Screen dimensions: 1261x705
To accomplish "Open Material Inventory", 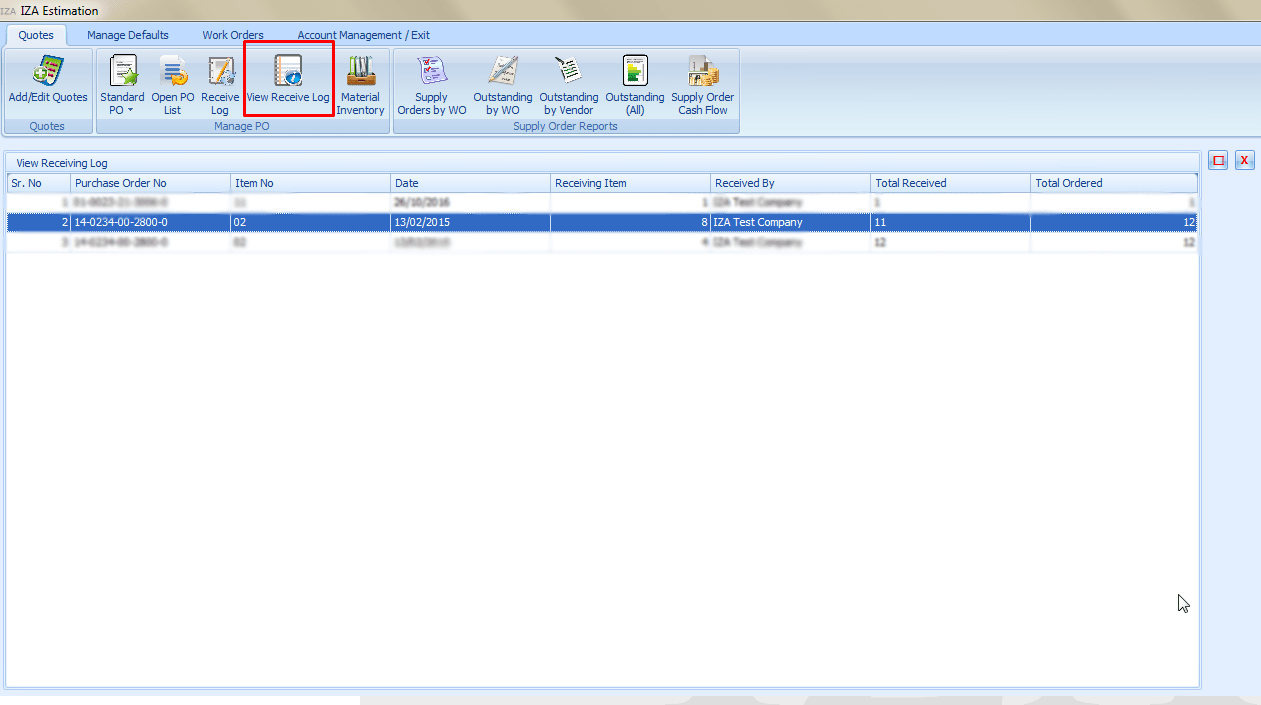I will [x=360, y=84].
